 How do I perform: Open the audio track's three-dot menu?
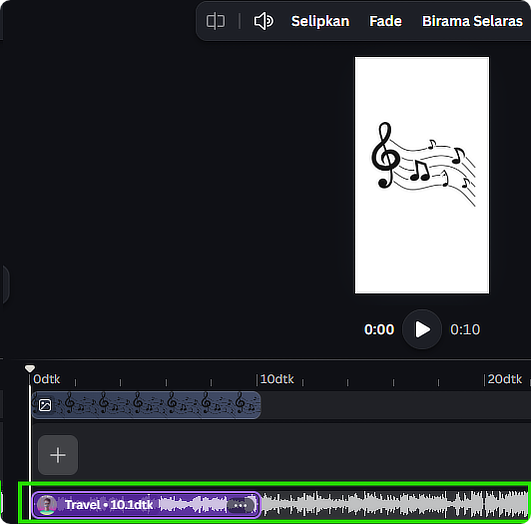point(240,505)
